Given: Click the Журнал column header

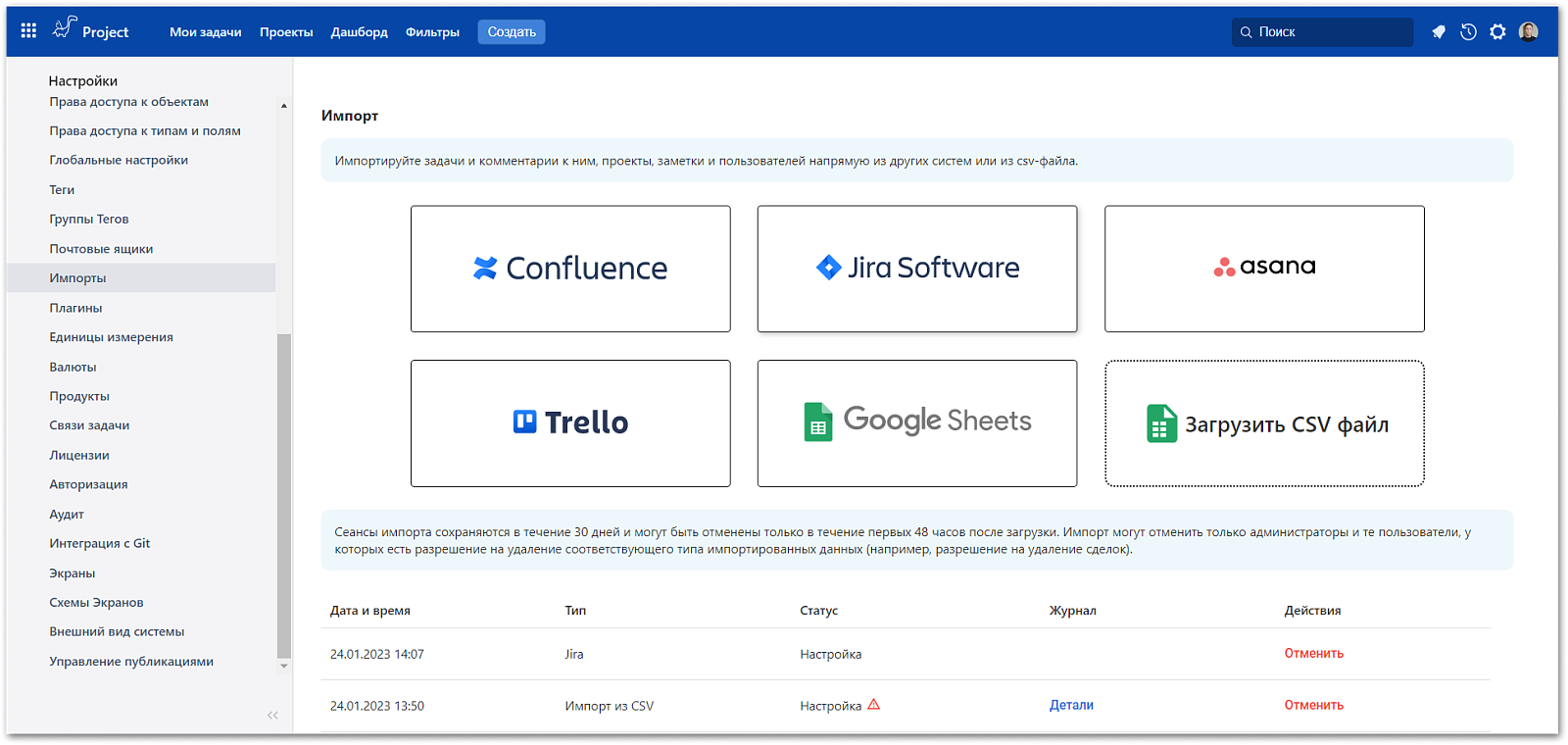Looking at the screenshot, I should 1073,611.
